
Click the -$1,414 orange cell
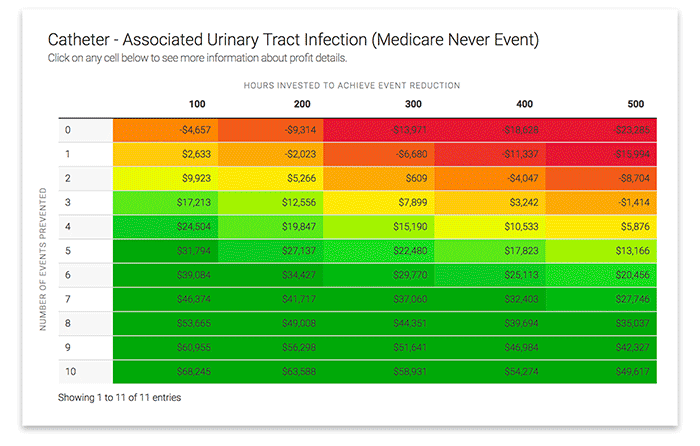(x=601, y=203)
